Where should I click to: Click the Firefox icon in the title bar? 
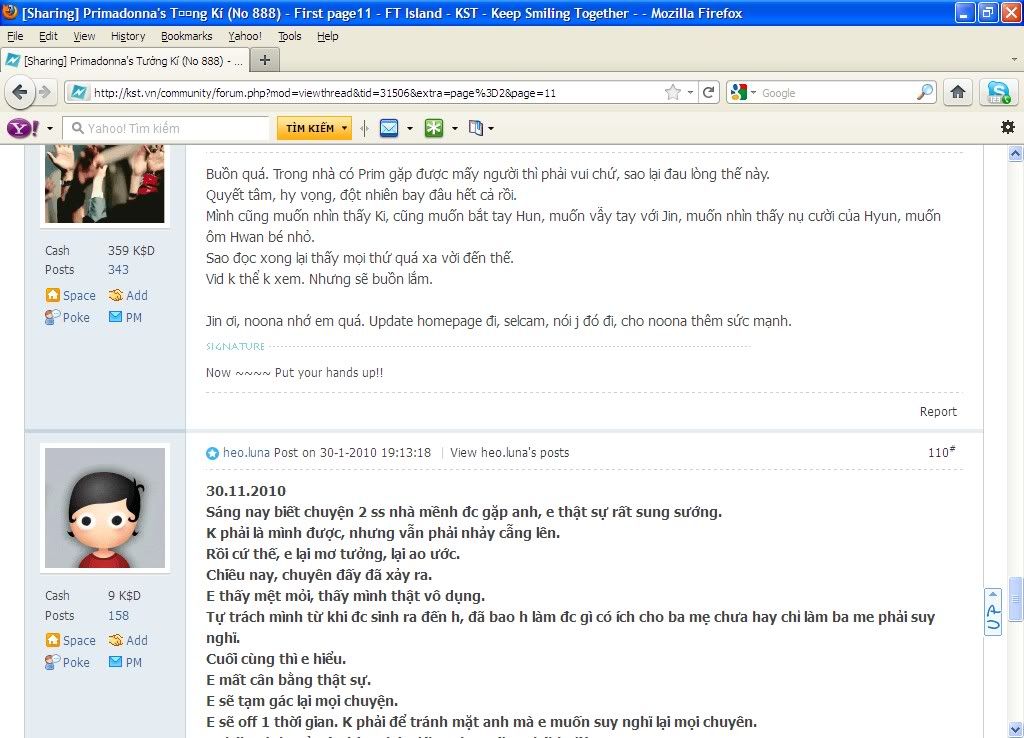[x=10, y=12]
